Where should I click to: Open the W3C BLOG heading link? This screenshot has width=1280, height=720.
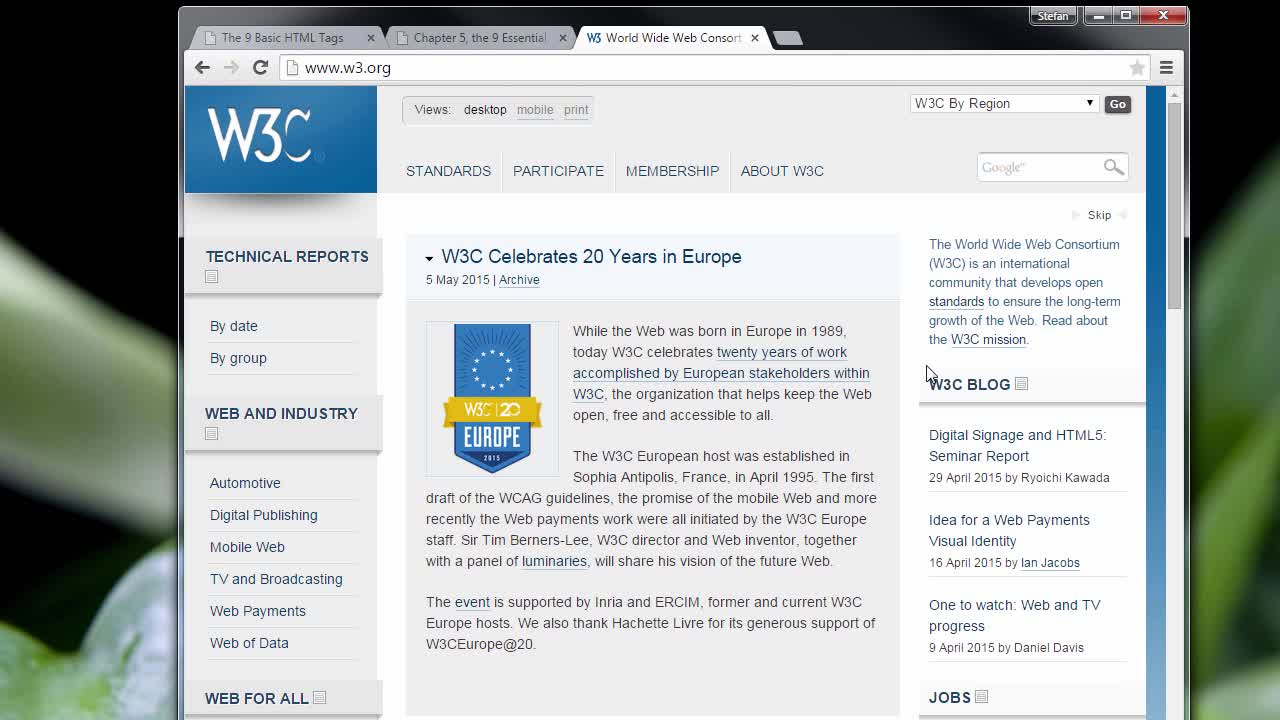(969, 384)
